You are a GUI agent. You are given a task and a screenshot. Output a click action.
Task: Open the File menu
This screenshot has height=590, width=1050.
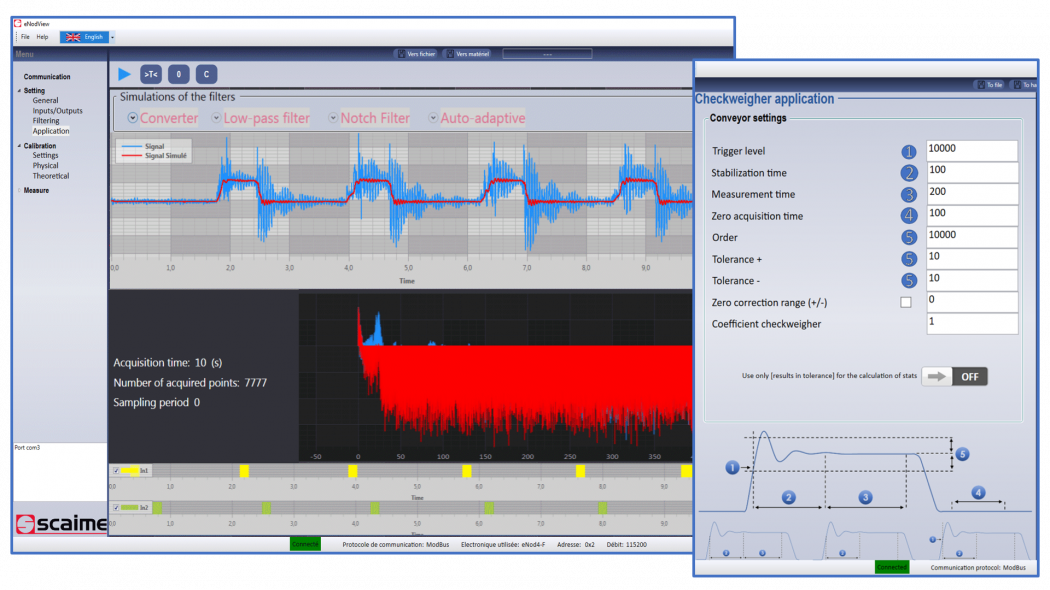click(24, 36)
